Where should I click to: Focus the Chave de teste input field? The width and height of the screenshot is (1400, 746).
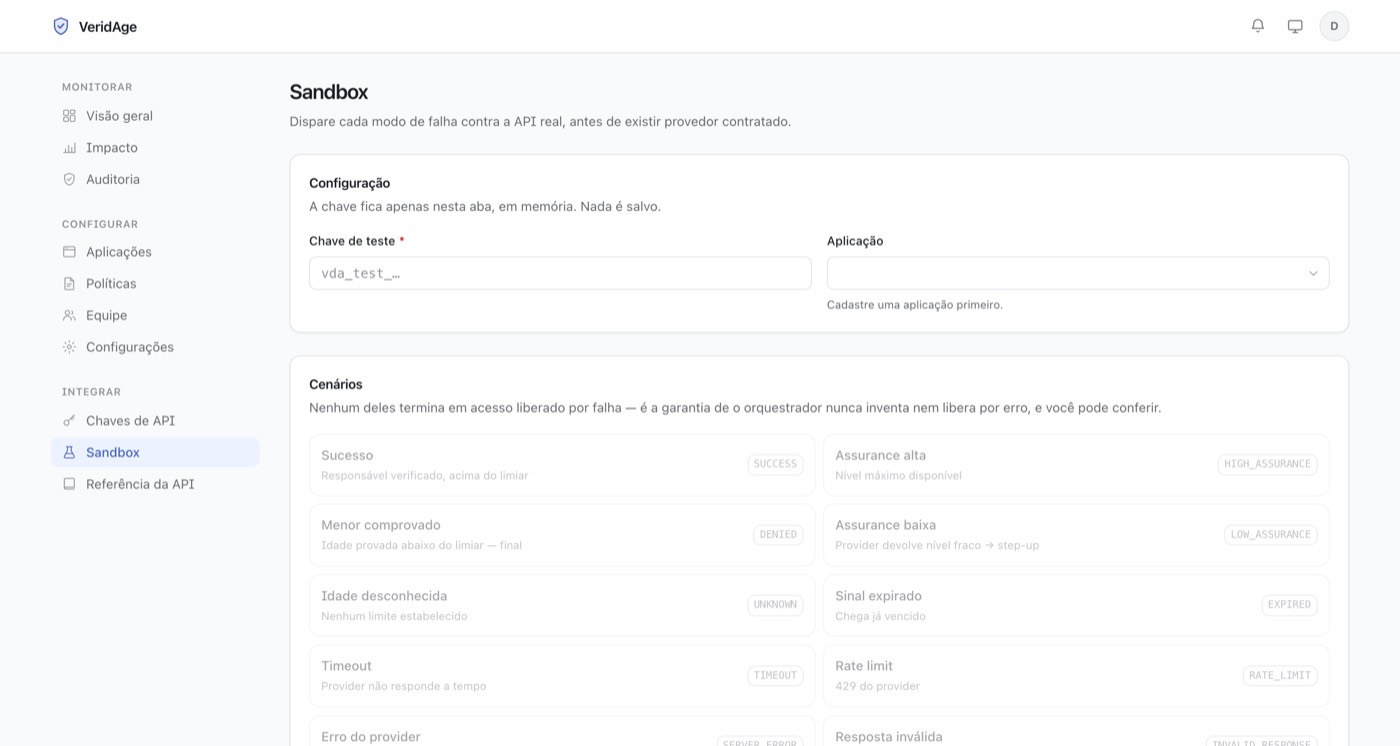pyautogui.click(x=560, y=273)
